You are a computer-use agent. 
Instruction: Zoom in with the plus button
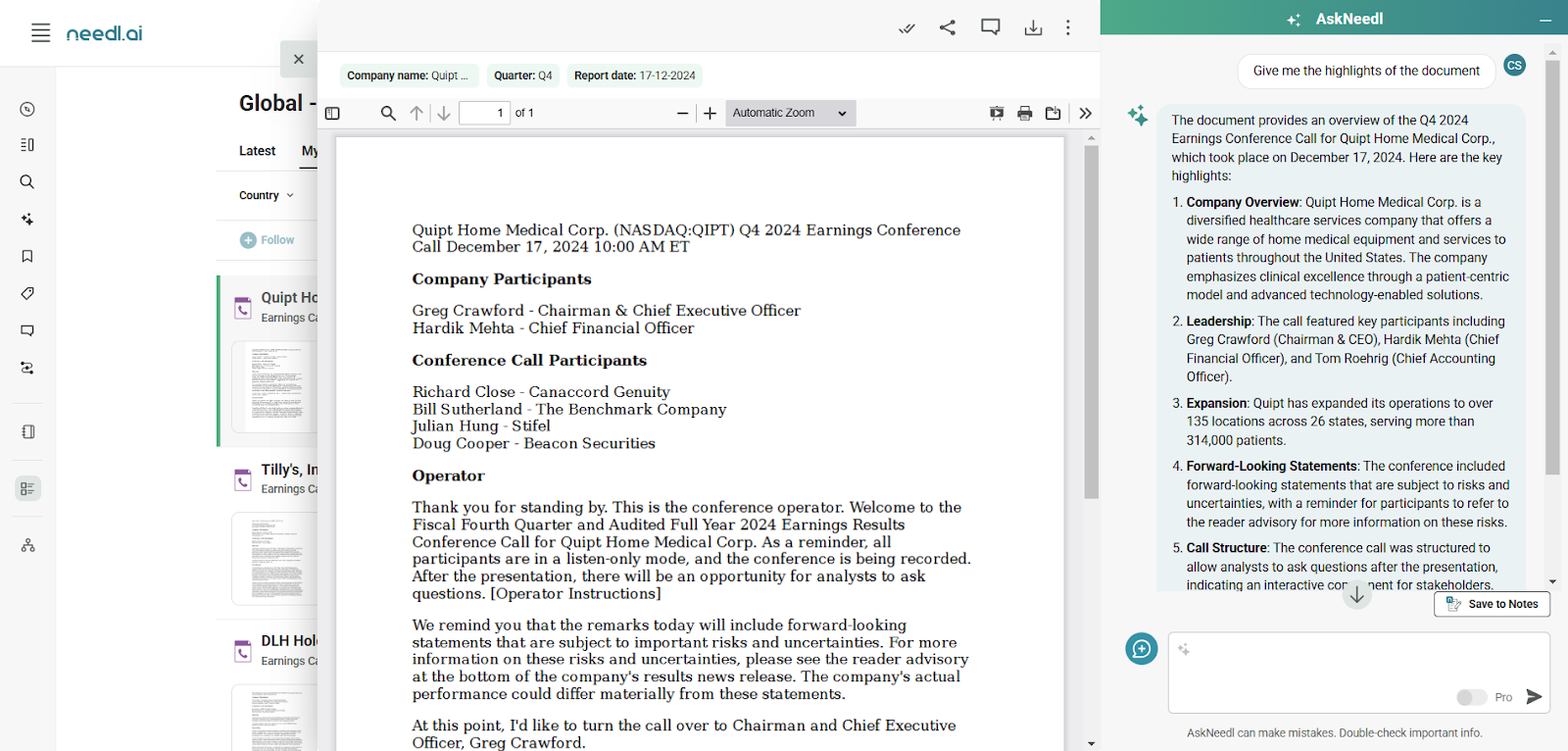[x=710, y=114]
